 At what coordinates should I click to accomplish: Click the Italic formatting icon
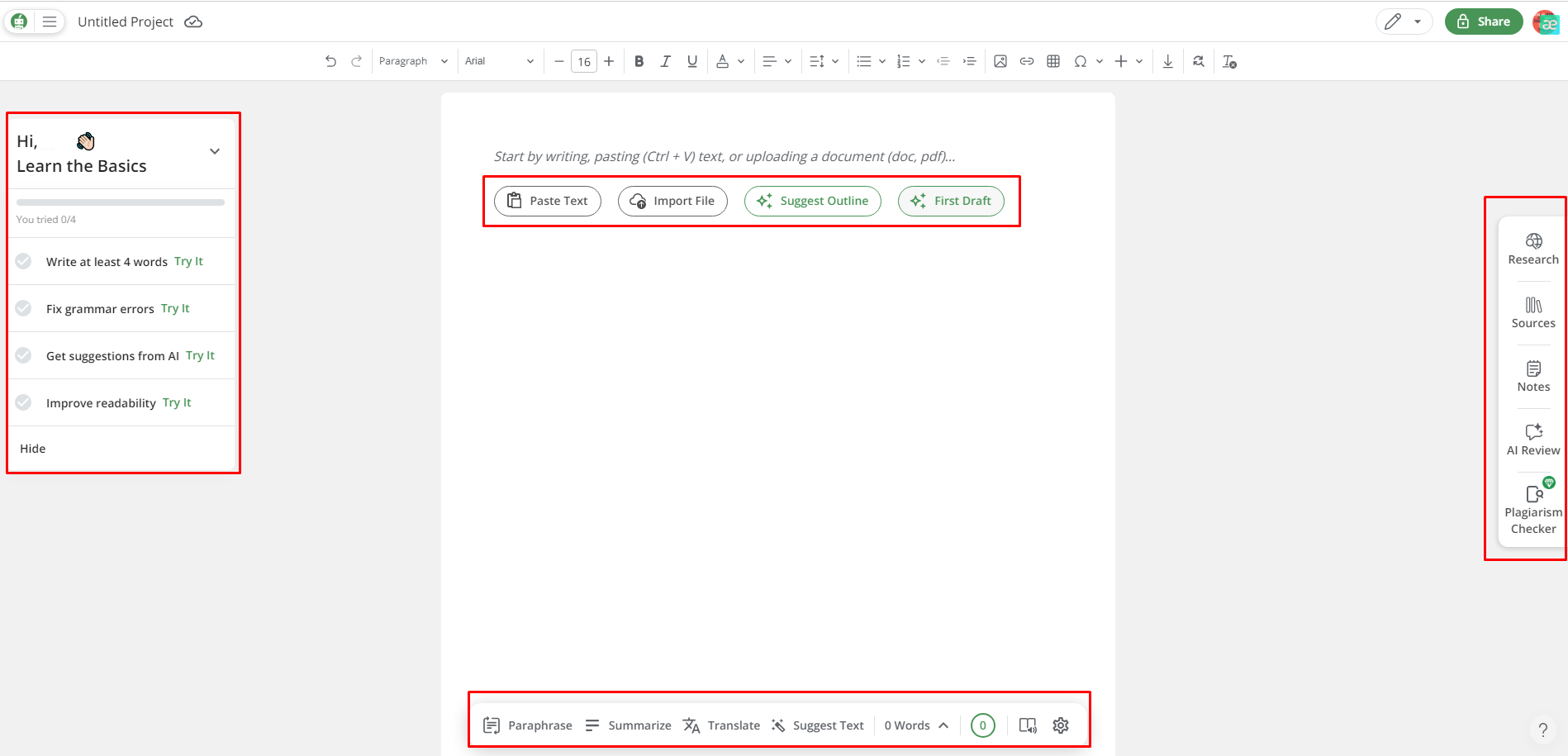665,61
